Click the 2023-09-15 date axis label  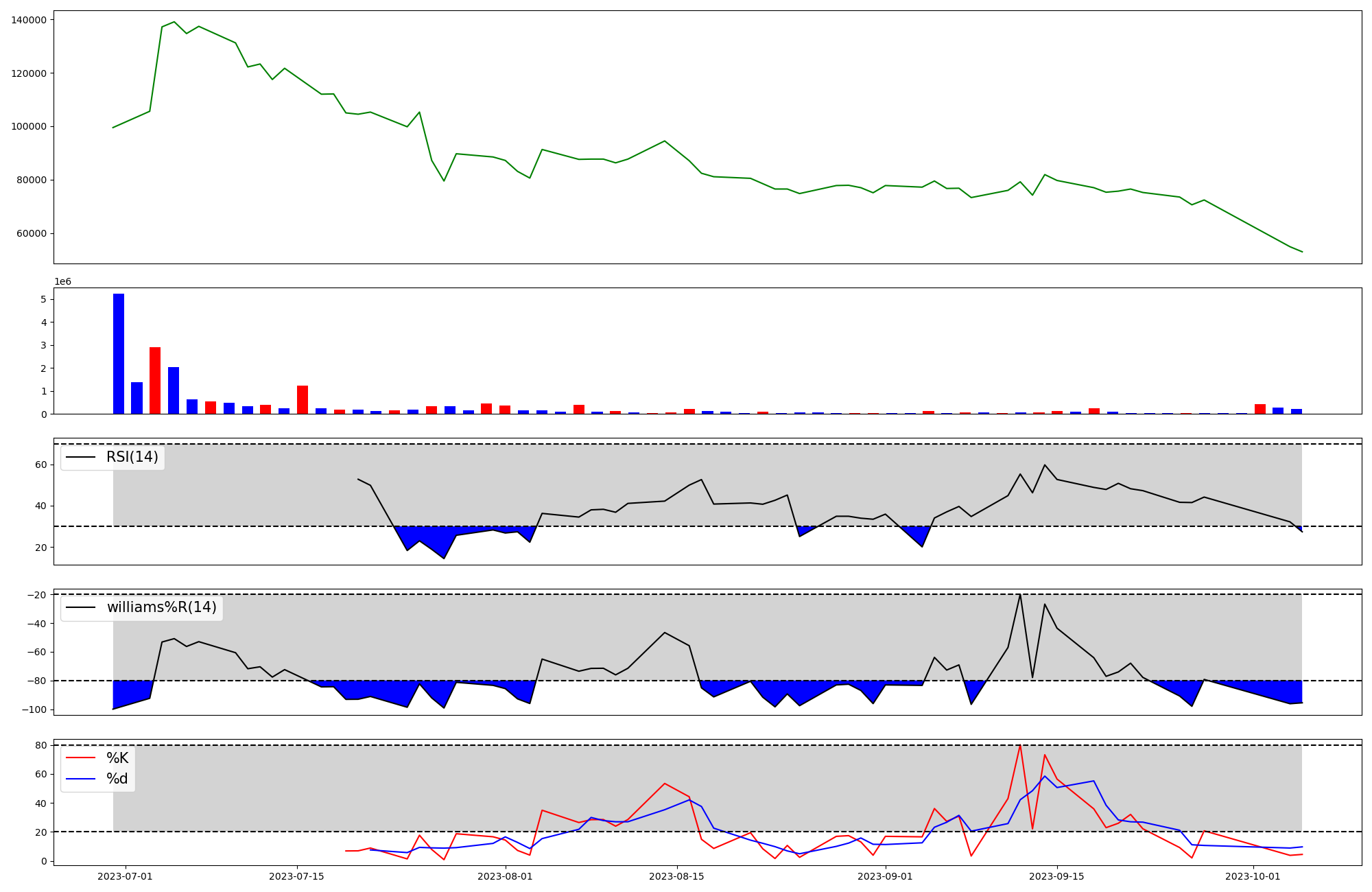pyautogui.click(x=1057, y=876)
